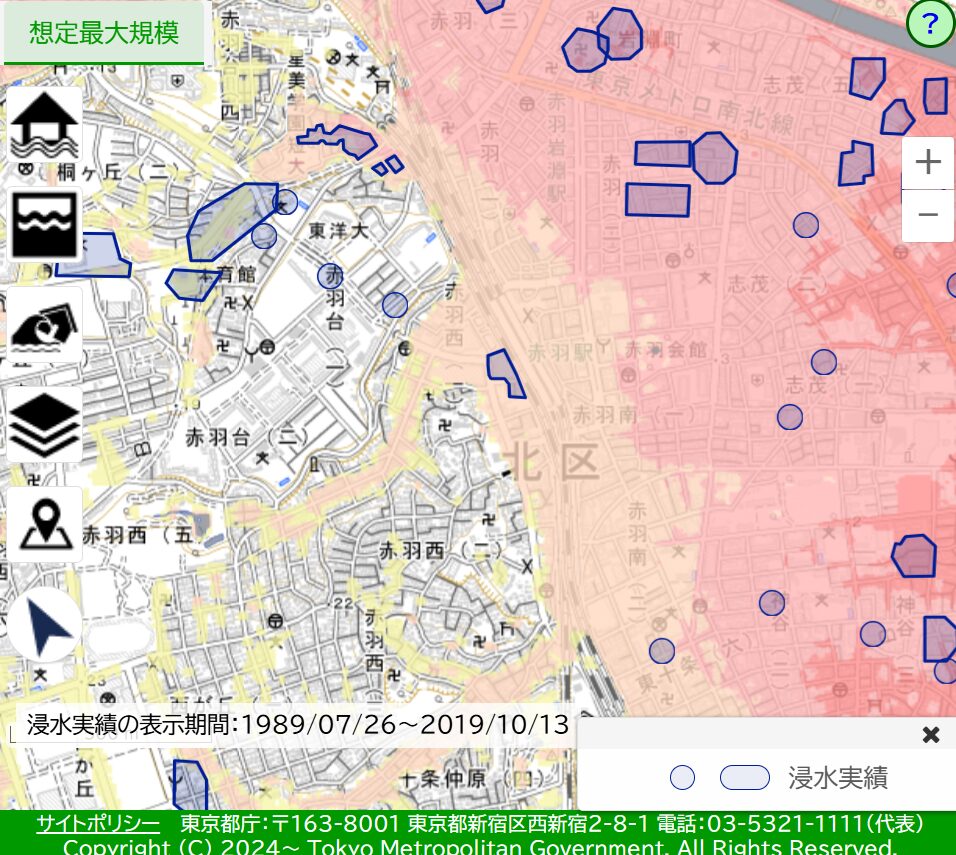Zoom in with the plus button
Screen dimensions: 956x855
(x=927, y=162)
